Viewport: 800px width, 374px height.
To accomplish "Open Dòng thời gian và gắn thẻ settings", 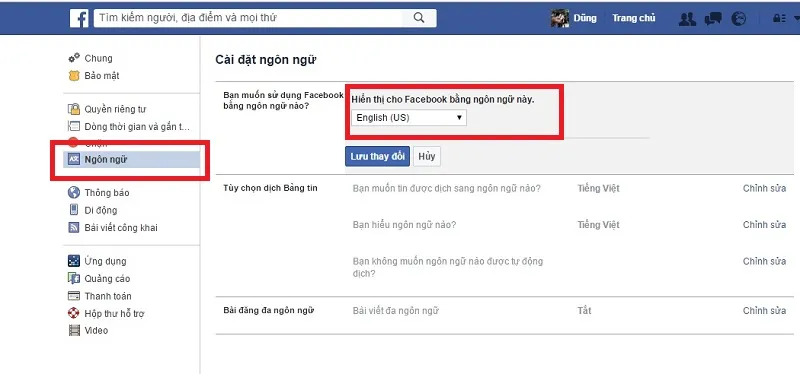I will coord(137,127).
